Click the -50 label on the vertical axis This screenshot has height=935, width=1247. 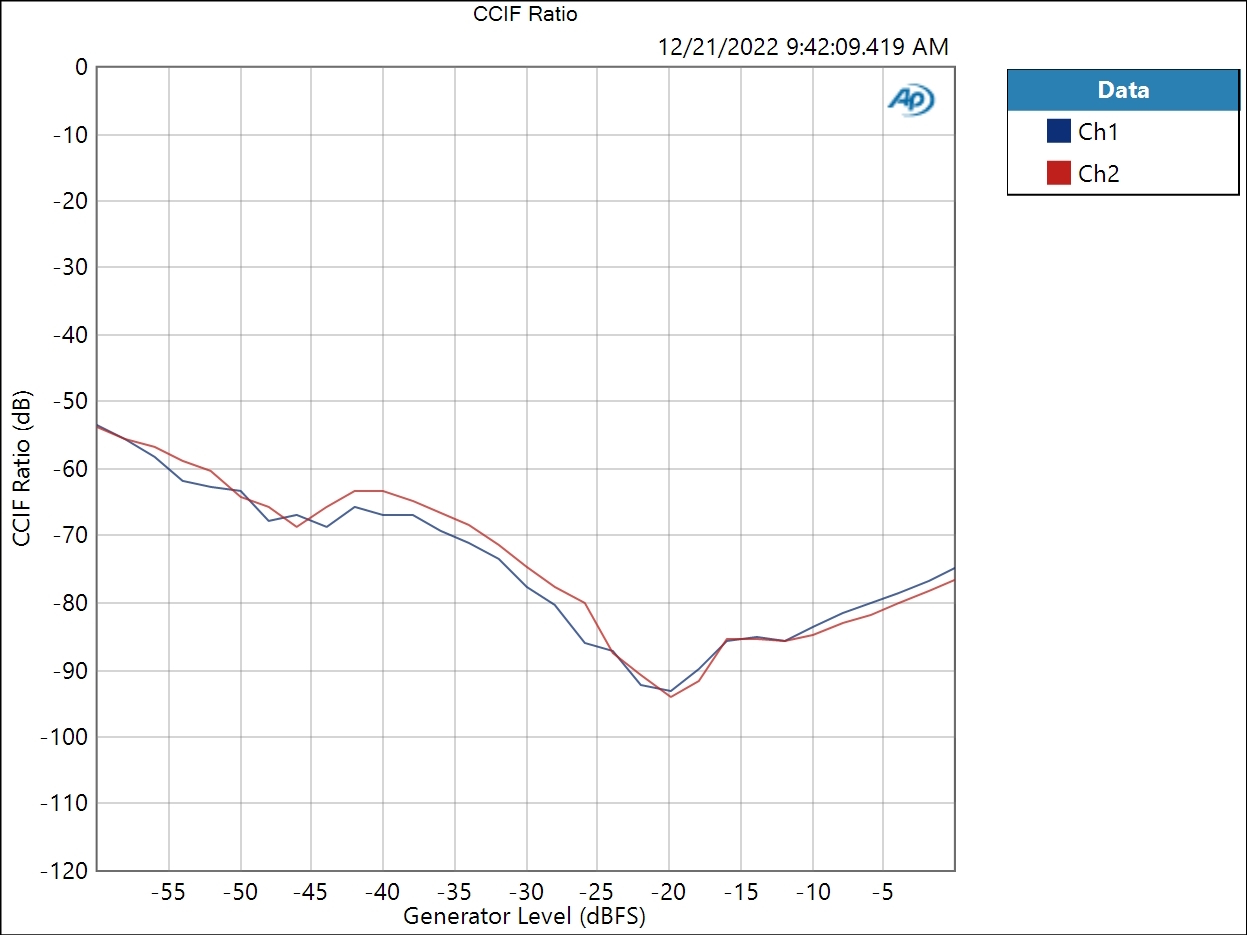tap(69, 401)
